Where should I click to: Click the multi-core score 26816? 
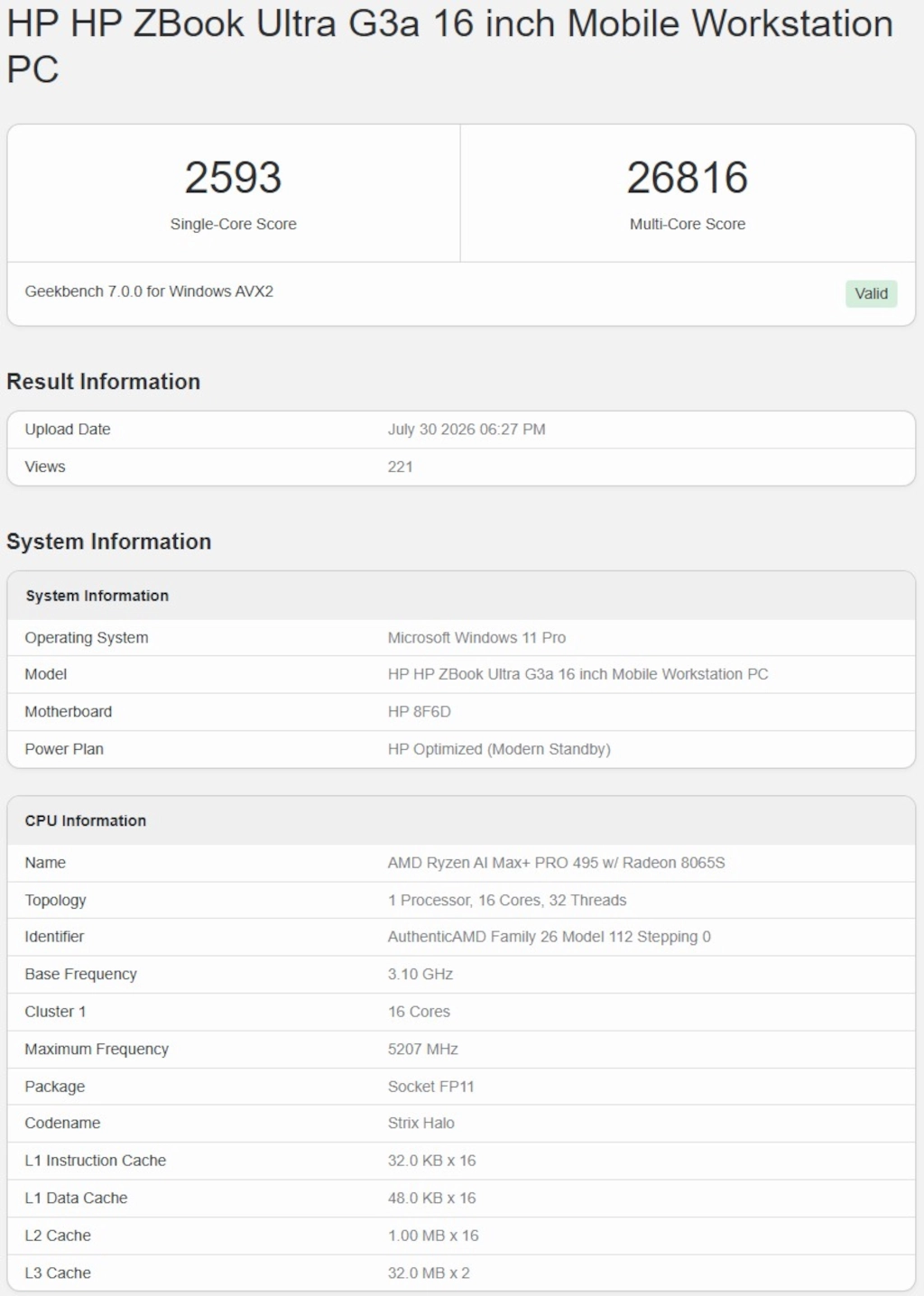[x=688, y=177]
